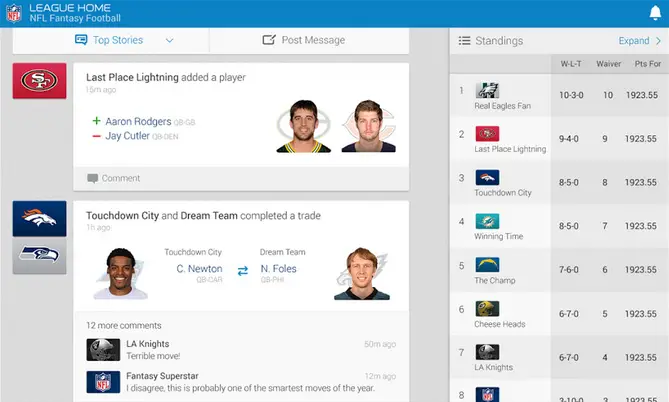This screenshot has height=402, width=669.
Task: Open the Seahawks team badge beside trade story
Action: (x=39, y=255)
